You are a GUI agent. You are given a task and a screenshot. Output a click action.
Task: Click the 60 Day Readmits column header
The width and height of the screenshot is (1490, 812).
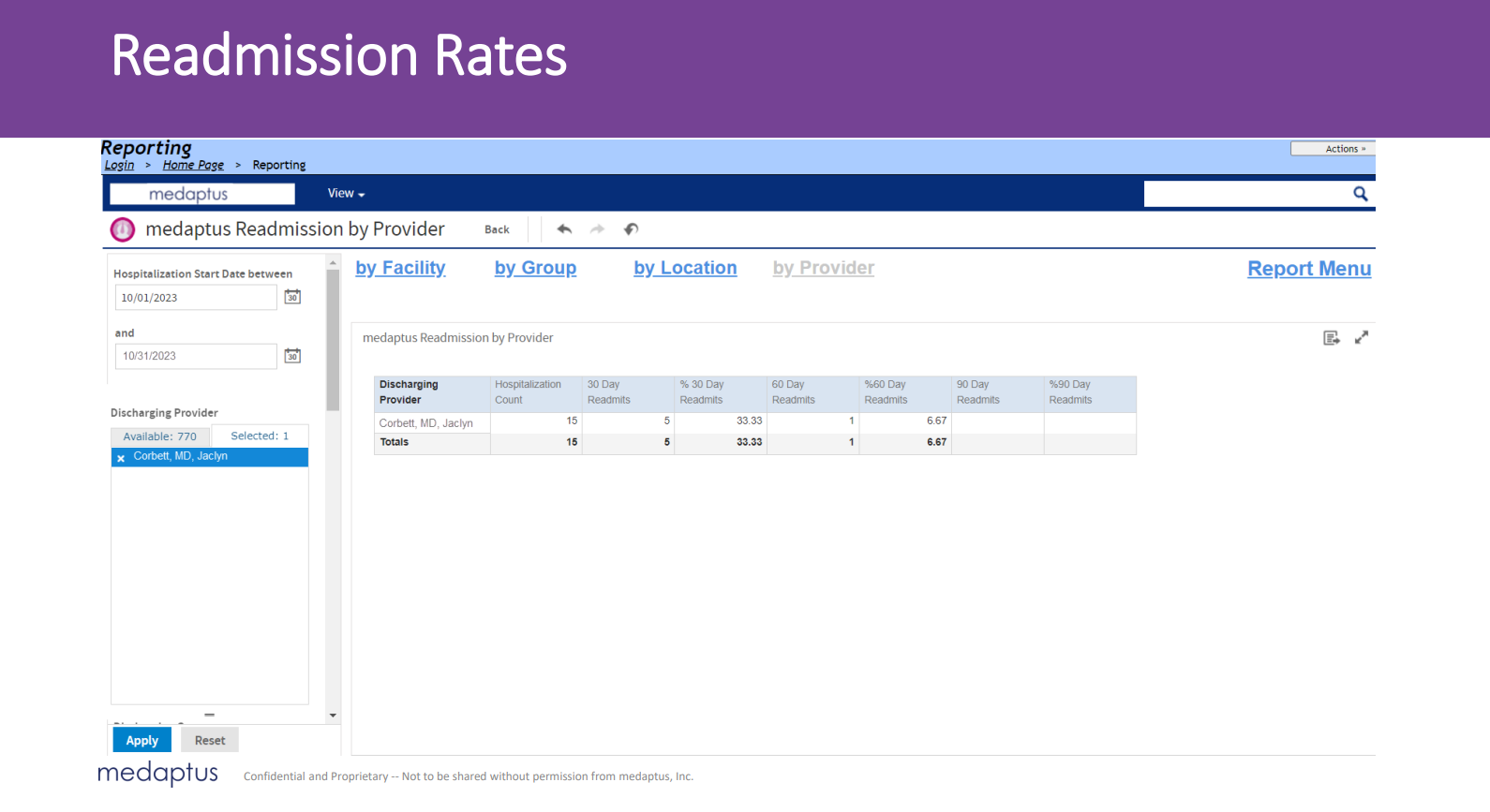(x=812, y=392)
